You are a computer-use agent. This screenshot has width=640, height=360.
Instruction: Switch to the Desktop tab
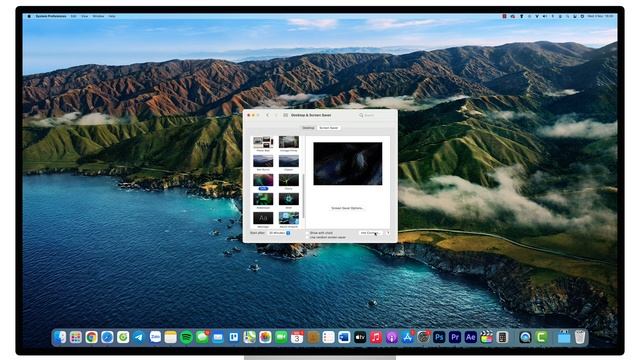[309, 128]
